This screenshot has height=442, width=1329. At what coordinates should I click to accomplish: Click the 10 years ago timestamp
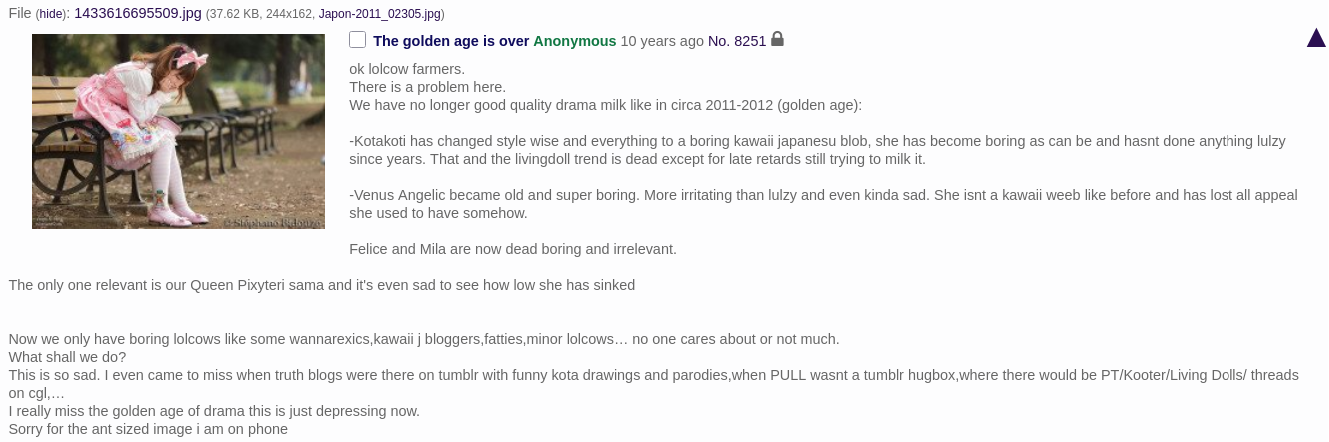pos(662,41)
